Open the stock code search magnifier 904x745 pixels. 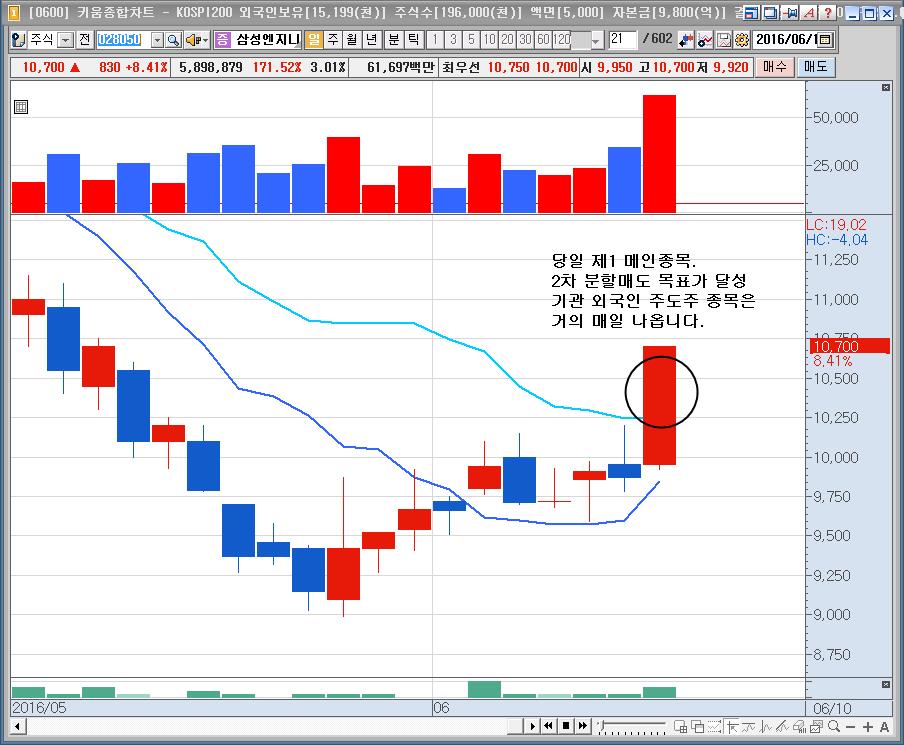tap(173, 40)
